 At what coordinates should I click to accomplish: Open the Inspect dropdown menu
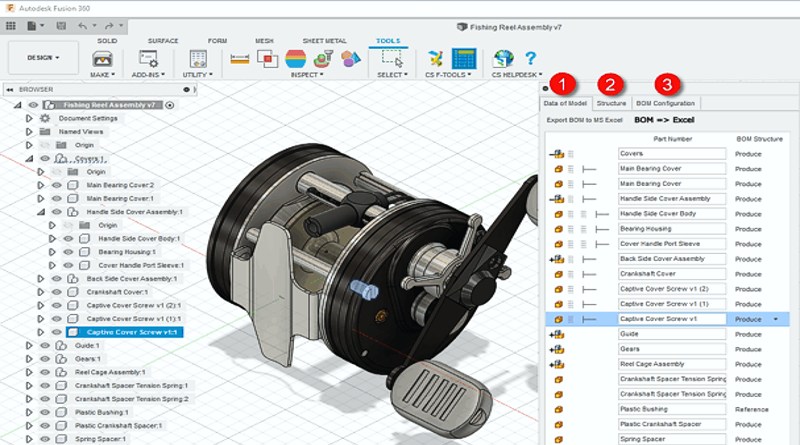[307, 75]
